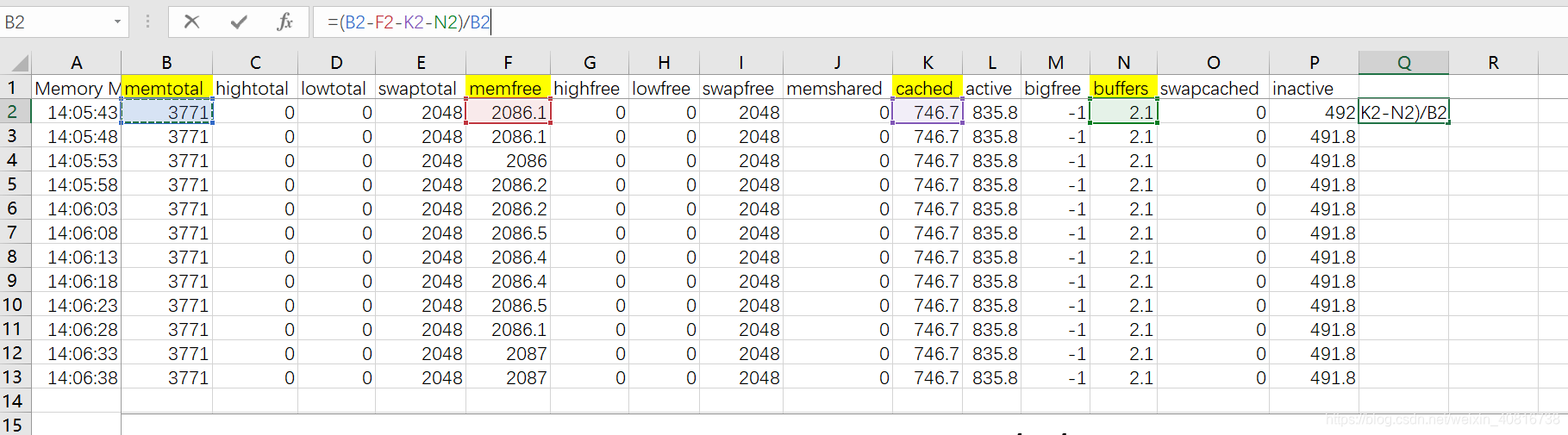The height and width of the screenshot is (435, 1568).
Task: Click the highlighted buffers header cell
Action: 1124,88
